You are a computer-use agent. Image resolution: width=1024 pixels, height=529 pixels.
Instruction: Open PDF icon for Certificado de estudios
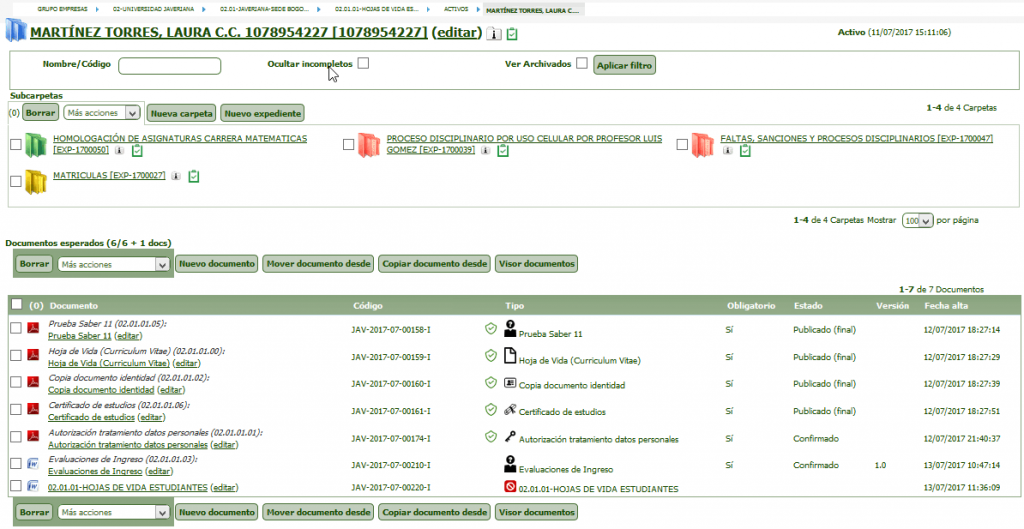(33, 409)
